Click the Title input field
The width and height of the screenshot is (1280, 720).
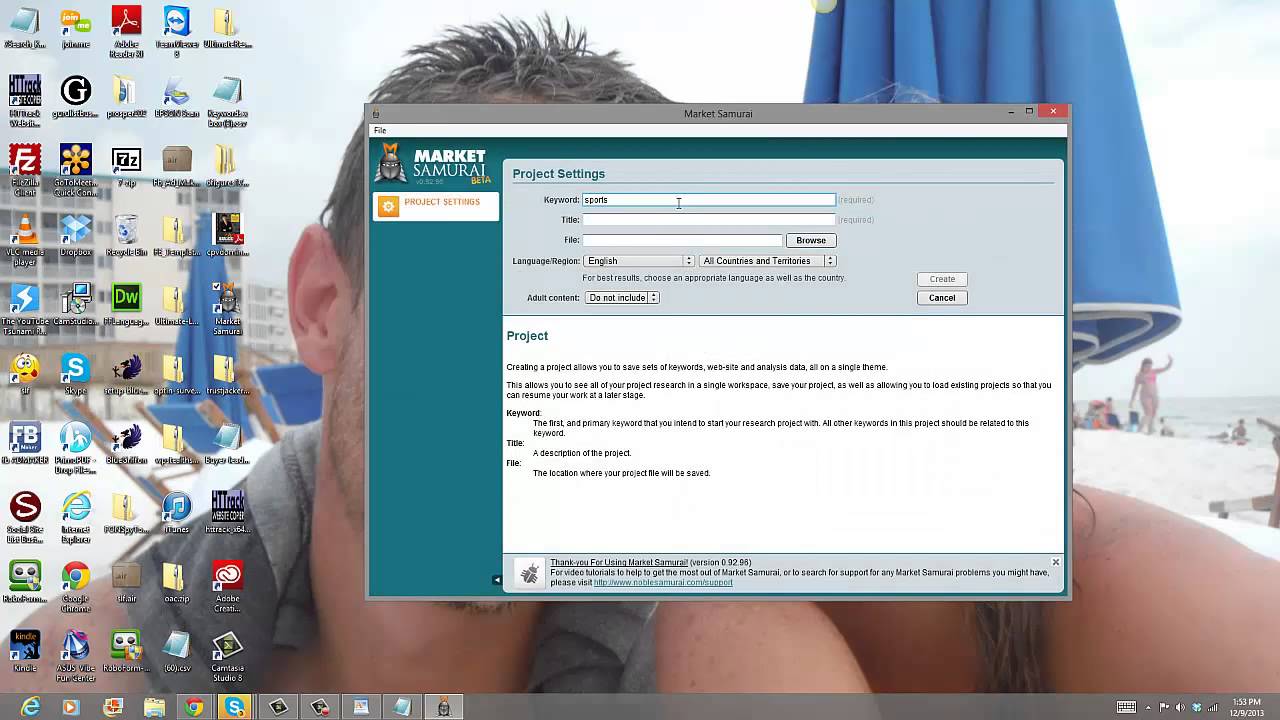coord(709,220)
